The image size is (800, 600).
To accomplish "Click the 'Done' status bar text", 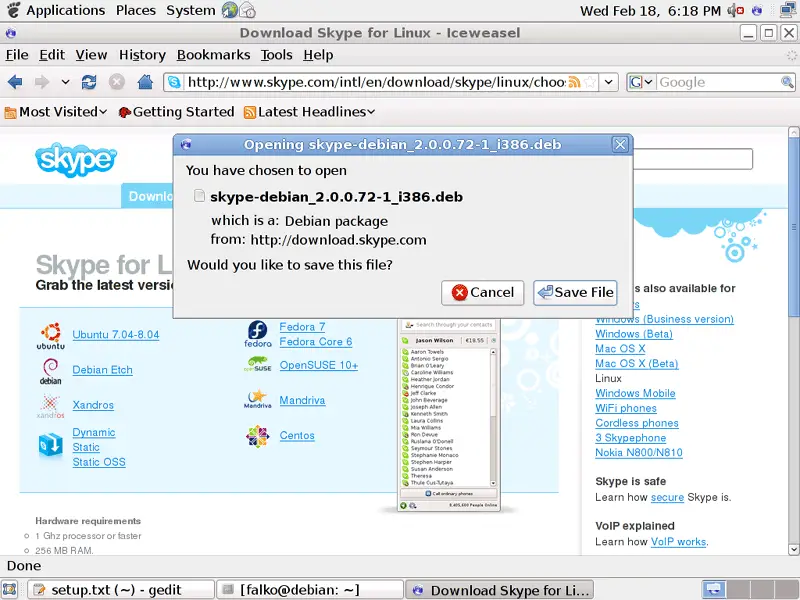I will (24, 565).
